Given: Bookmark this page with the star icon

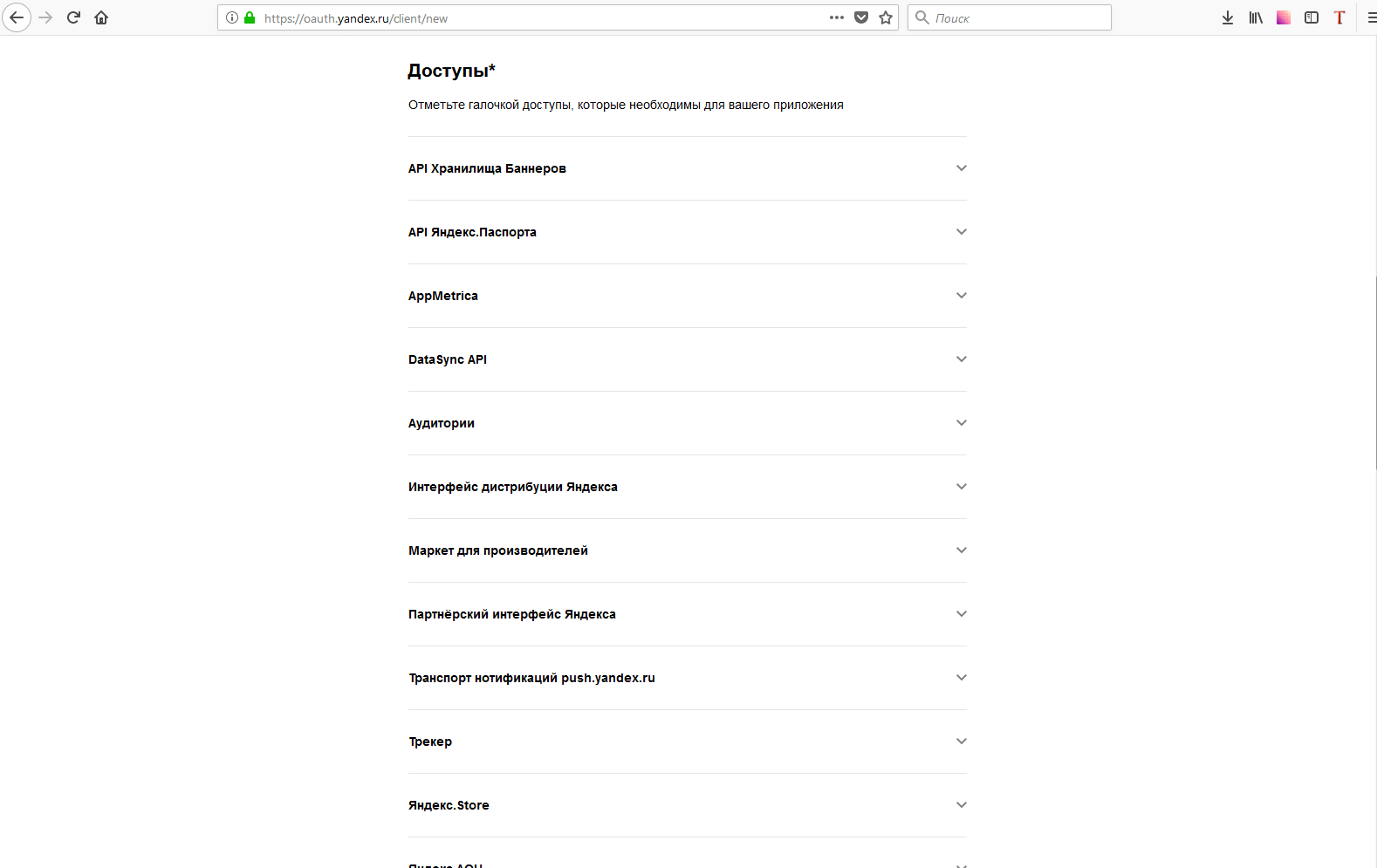Looking at the screenshot, I should coord(886,17).
